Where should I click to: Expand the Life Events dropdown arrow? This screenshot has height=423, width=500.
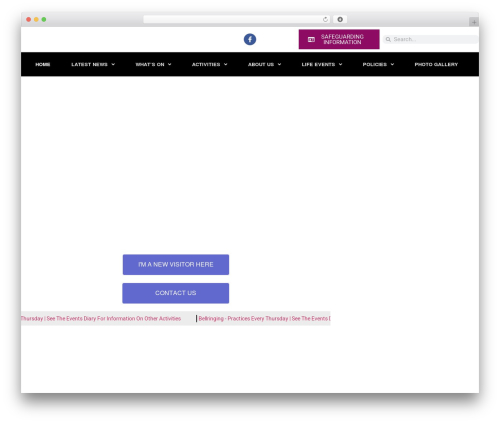tap(340, 64)
